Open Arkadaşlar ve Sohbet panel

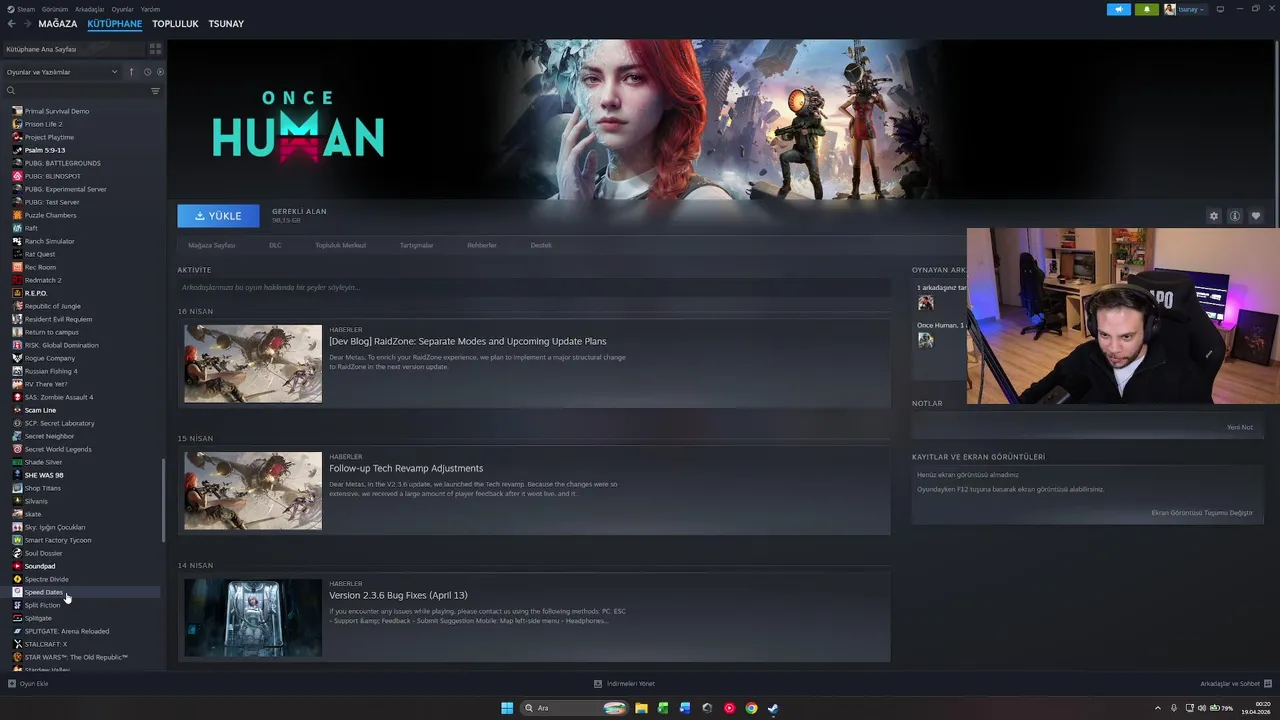click(1234, 684)
